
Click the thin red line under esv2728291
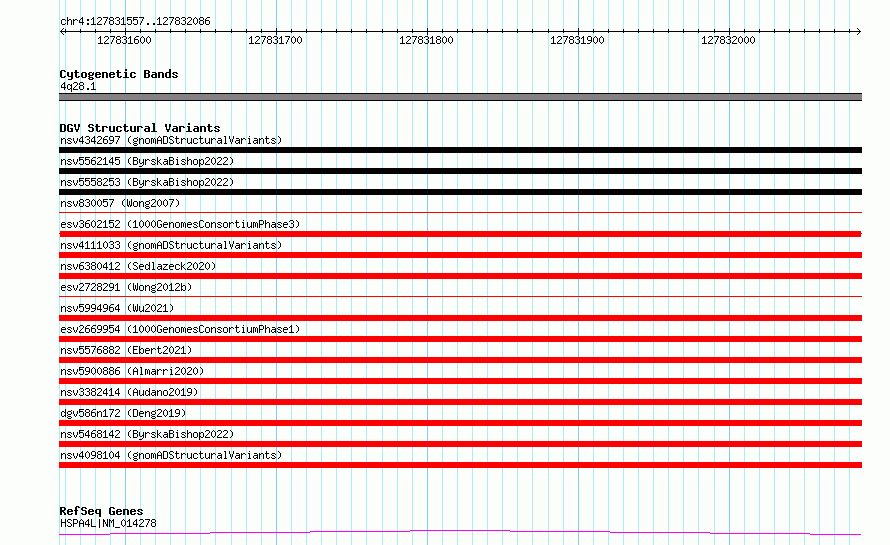pos(460,296)
